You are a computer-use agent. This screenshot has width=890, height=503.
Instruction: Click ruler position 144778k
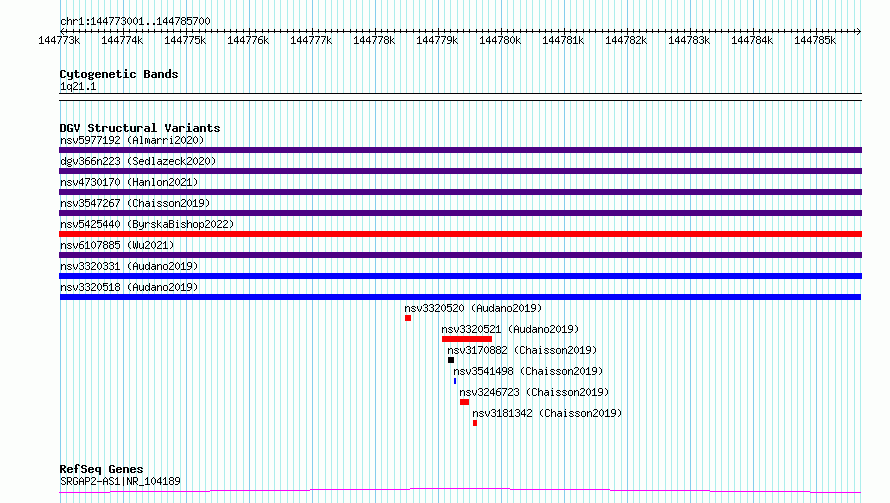pos(374,40)
